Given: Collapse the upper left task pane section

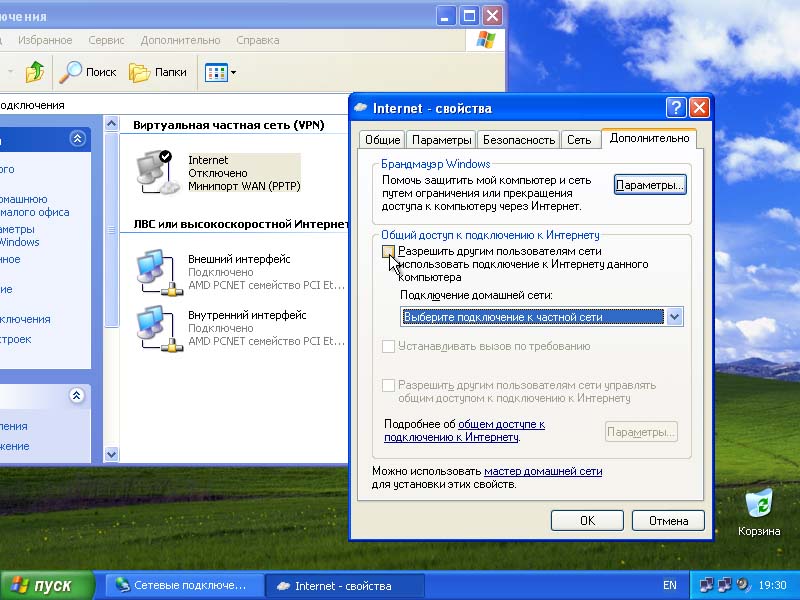Looking at the screenshot, I should coord(78,138).
